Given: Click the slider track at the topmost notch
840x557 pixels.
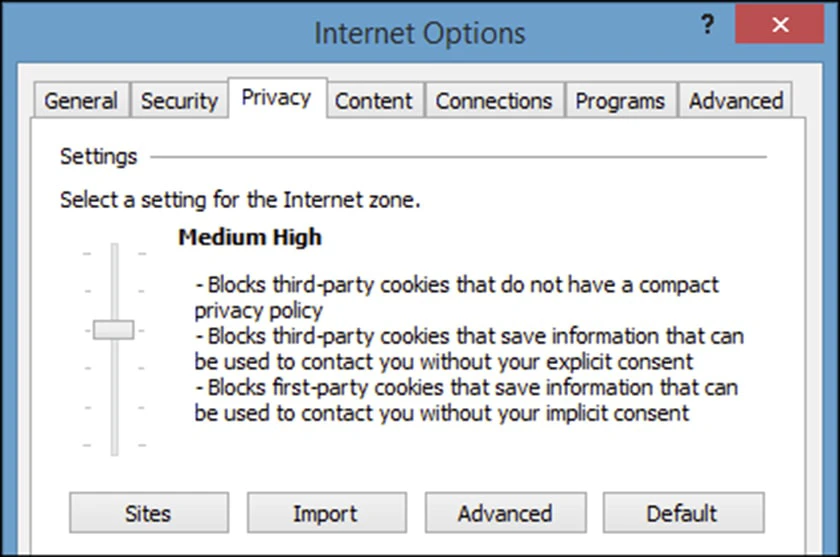Looking at the screenshot, I should click(x=114, y=253).
